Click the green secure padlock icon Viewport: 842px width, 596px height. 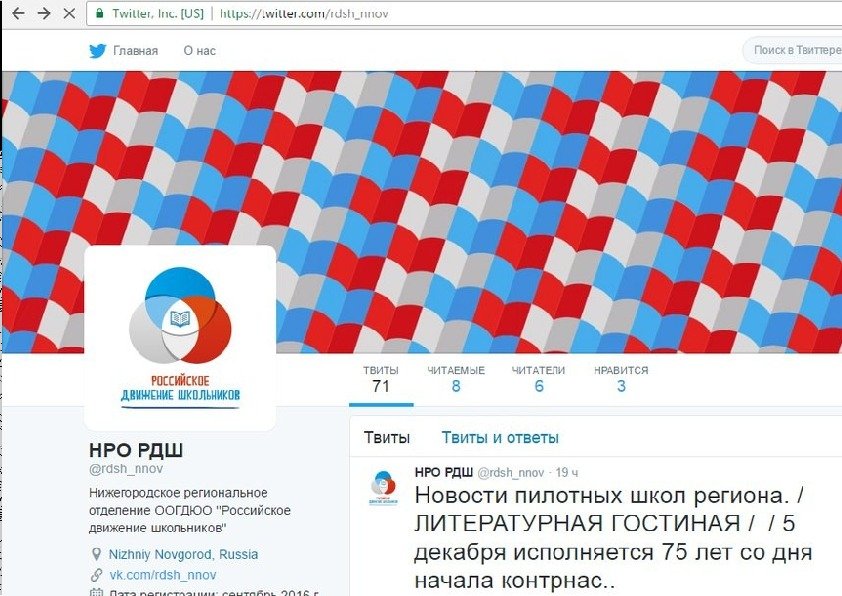(x=99, y=13)
